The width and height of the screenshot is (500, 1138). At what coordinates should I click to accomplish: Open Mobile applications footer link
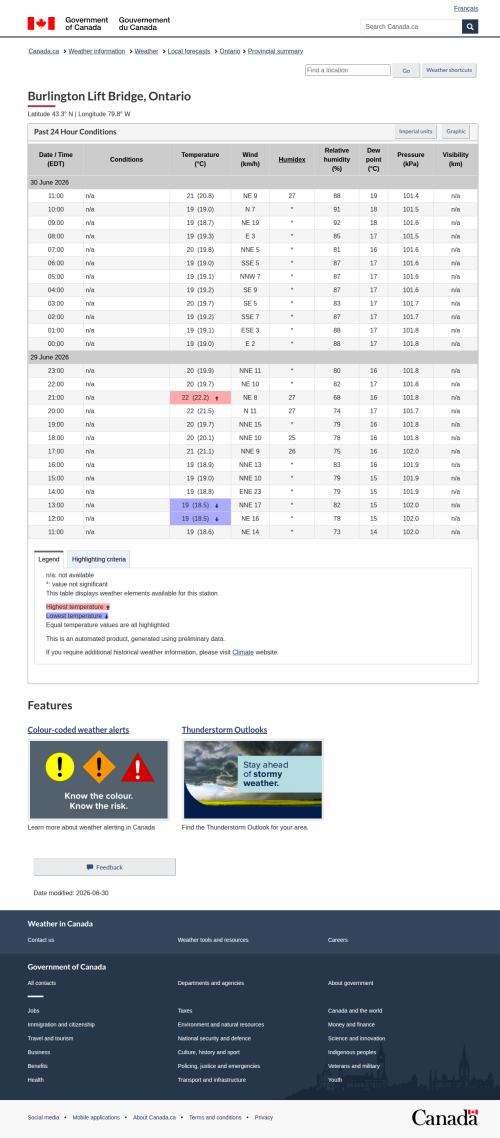click(x=96, y=1118)
